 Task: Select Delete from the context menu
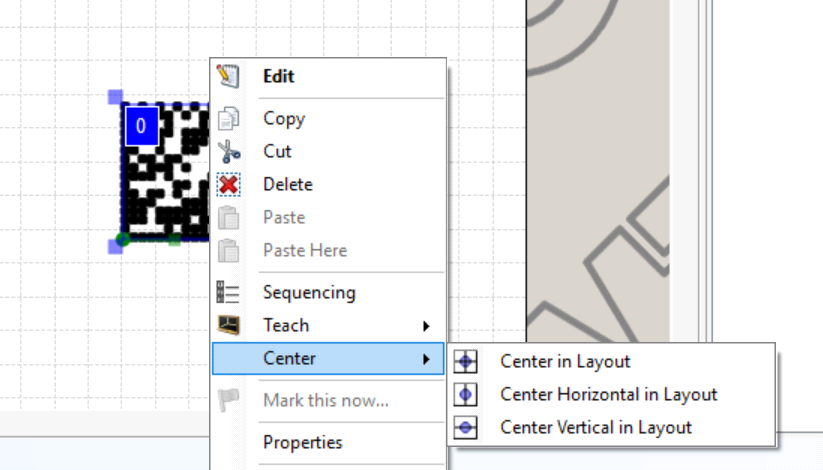click(288, 184)
